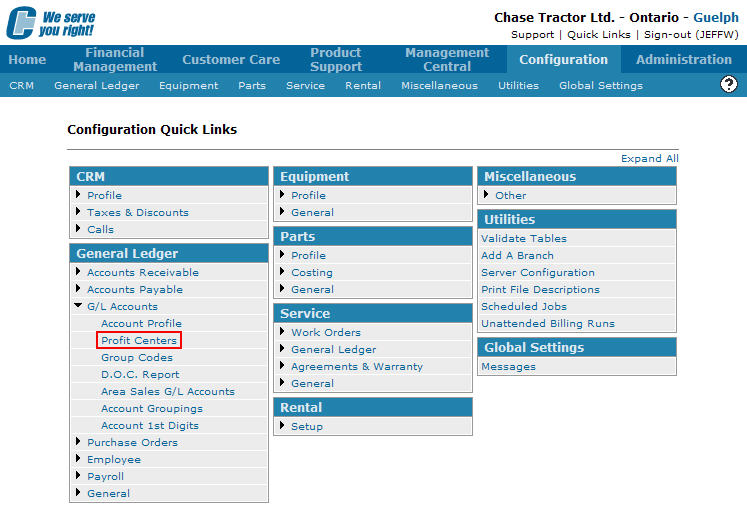Open the Support link
The width and height of the screenshot is (747, 526).
(532, 35)
